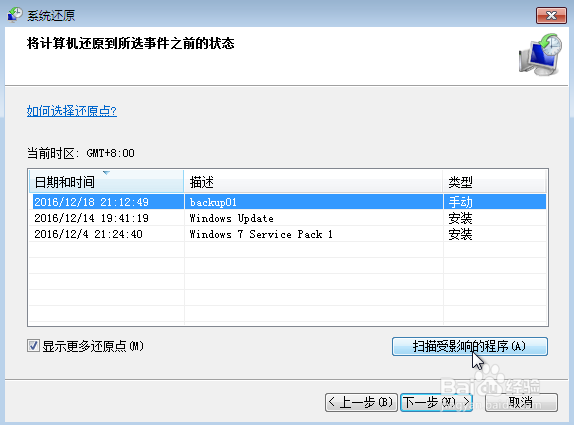Close the 系统还原 window
The width and height of the screenshot is (574, 425).
pos(551,15)
